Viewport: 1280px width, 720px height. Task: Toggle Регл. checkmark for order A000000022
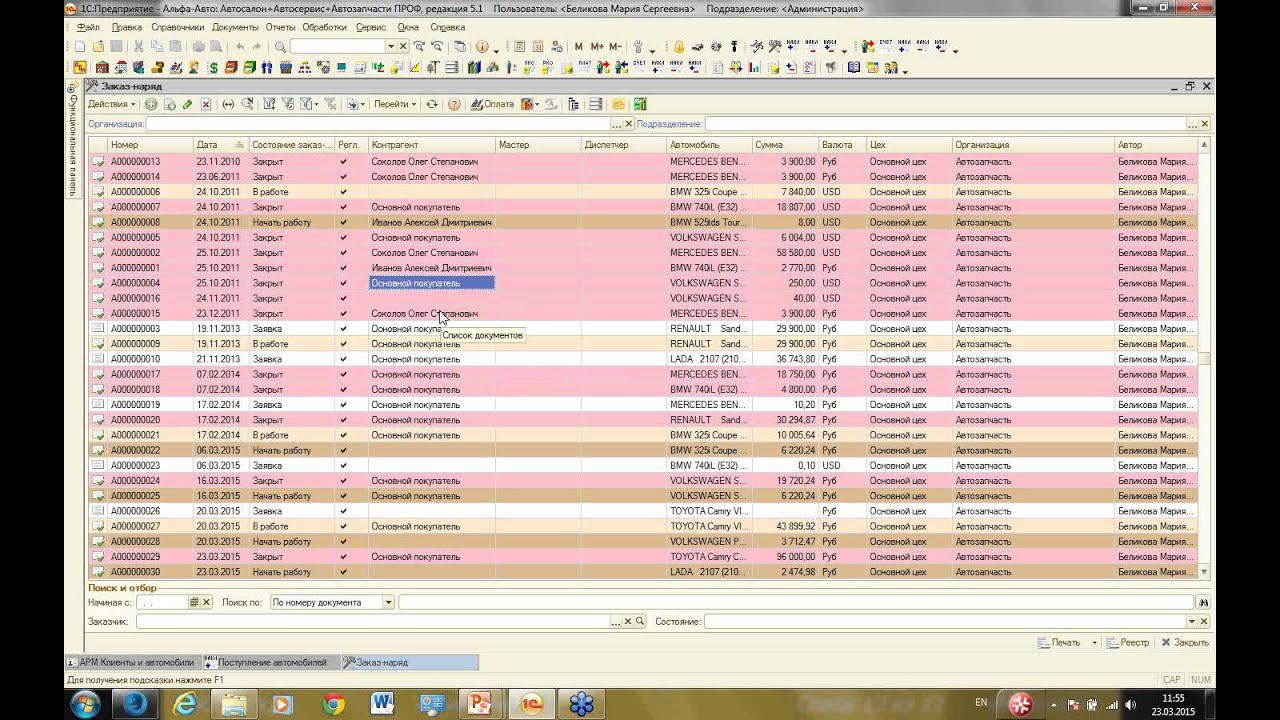point(343,450)
